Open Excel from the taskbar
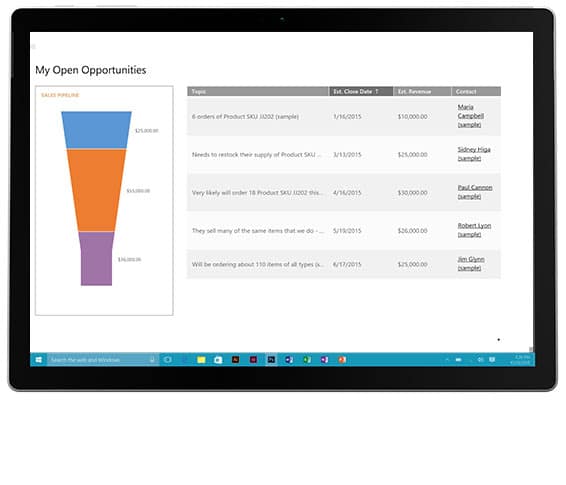Screen dimensions: 566x485 pyautogui.click(x=307, y=360)
